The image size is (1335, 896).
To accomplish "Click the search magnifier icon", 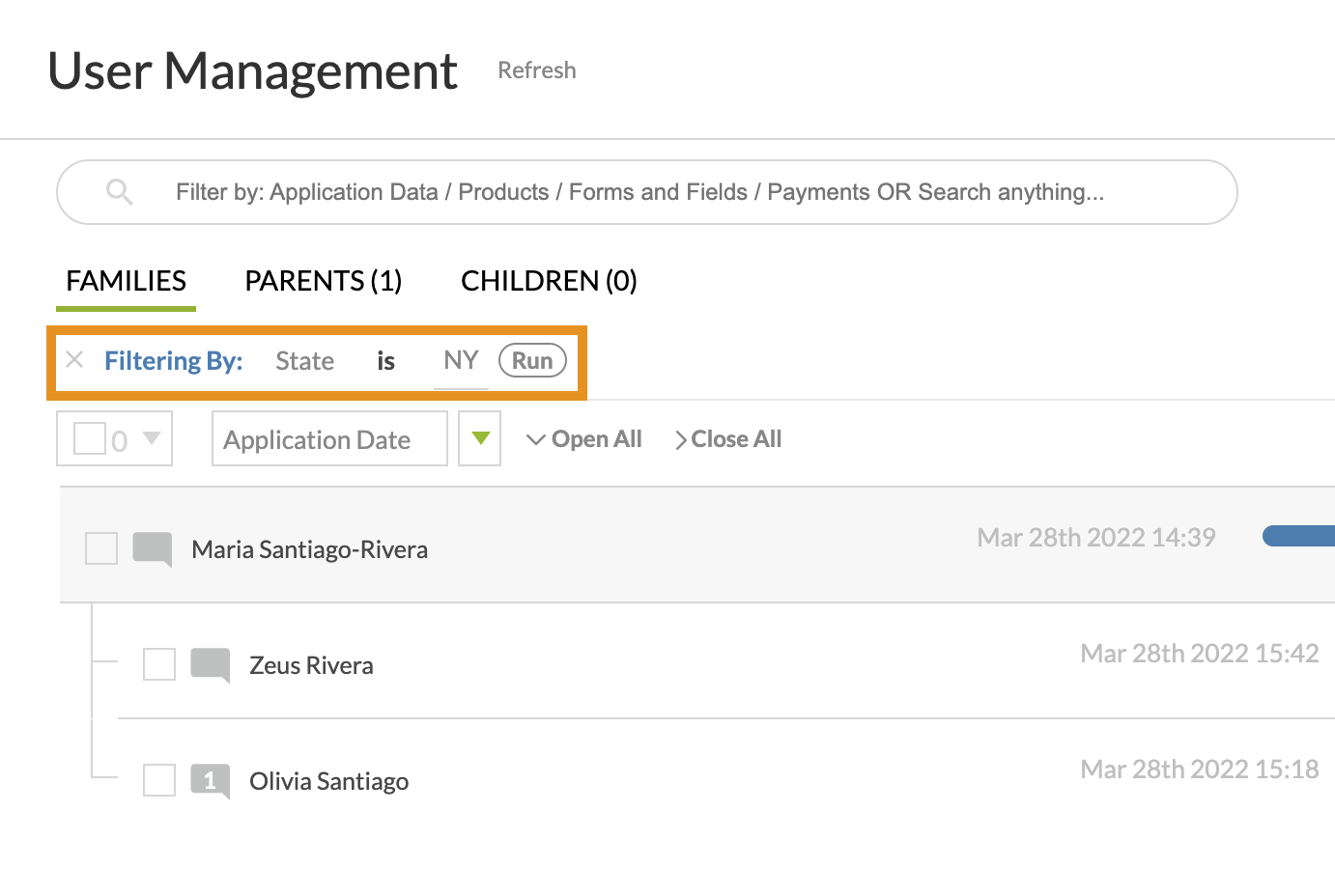I will [119, 191].
